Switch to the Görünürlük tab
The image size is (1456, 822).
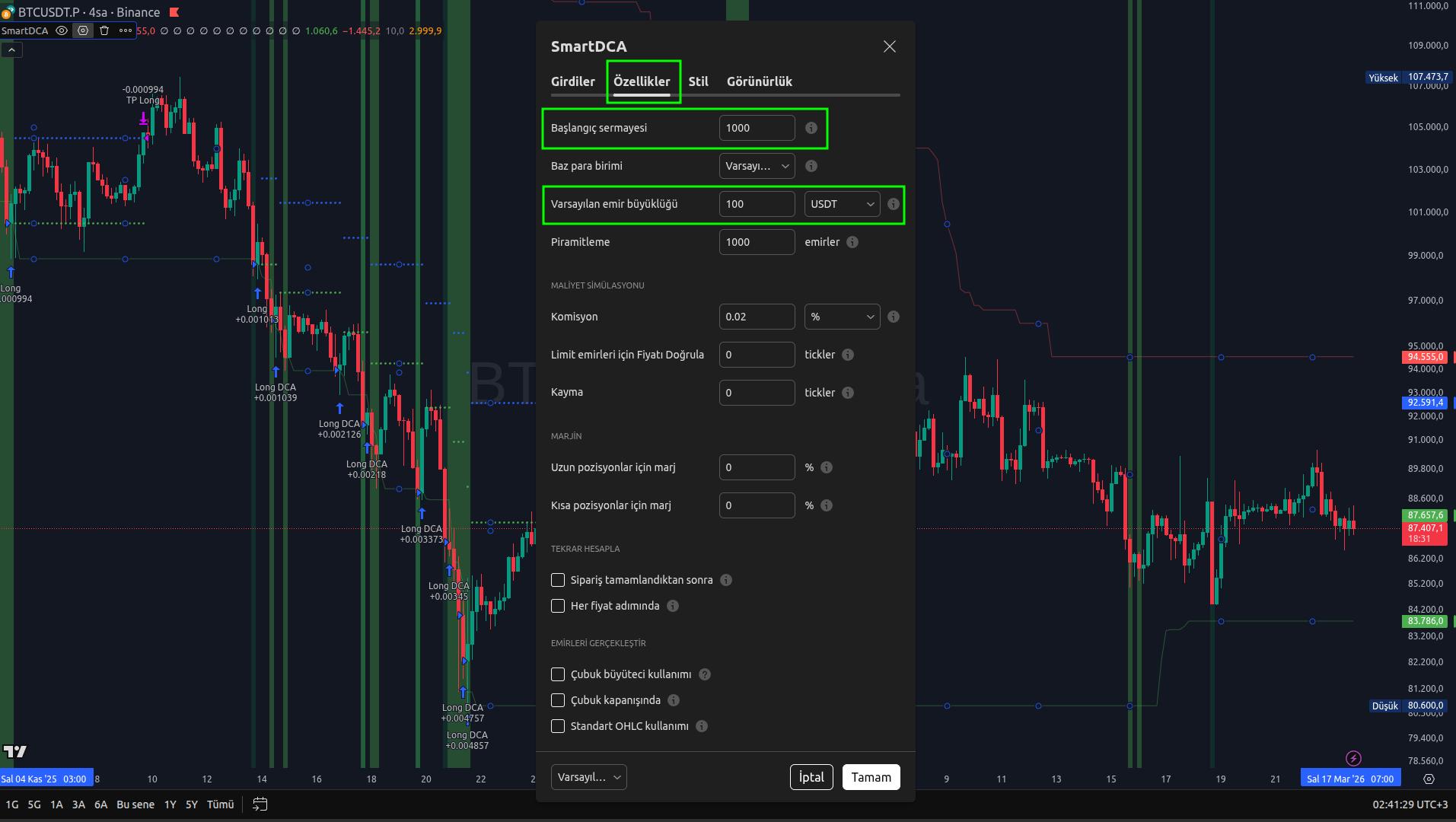[759, 81]
